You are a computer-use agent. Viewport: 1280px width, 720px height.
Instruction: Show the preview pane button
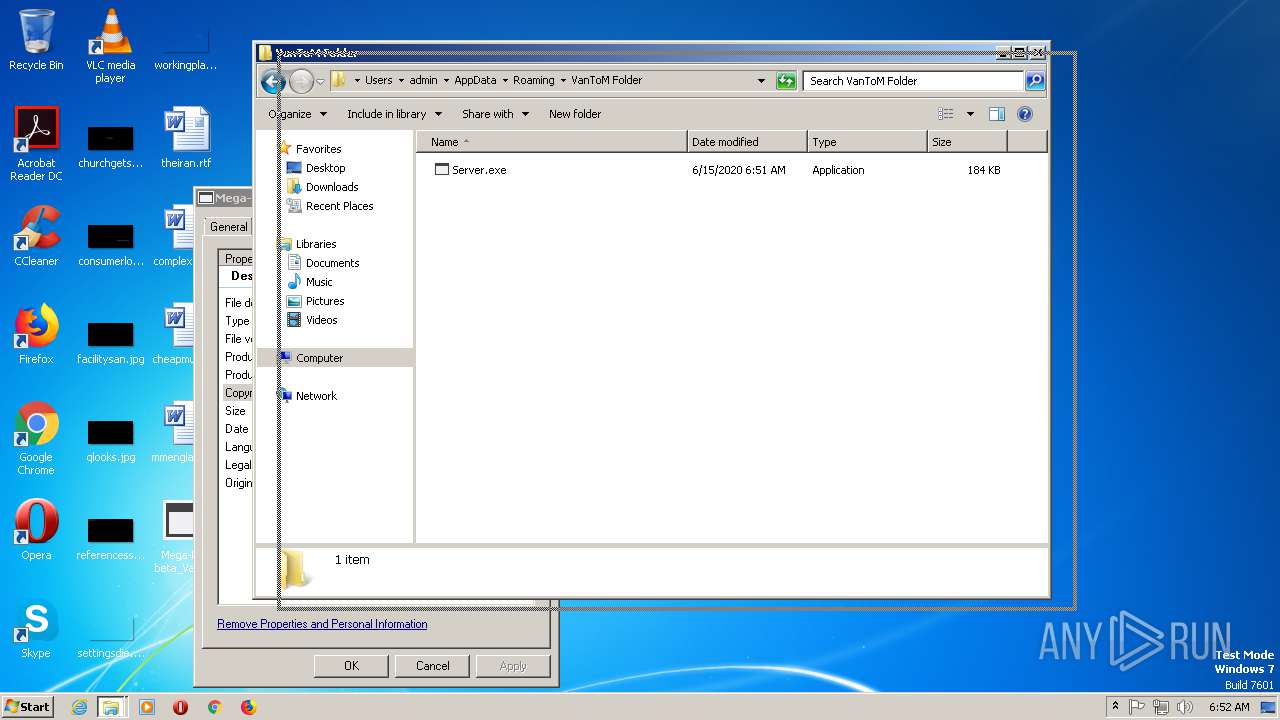(996, 114)
